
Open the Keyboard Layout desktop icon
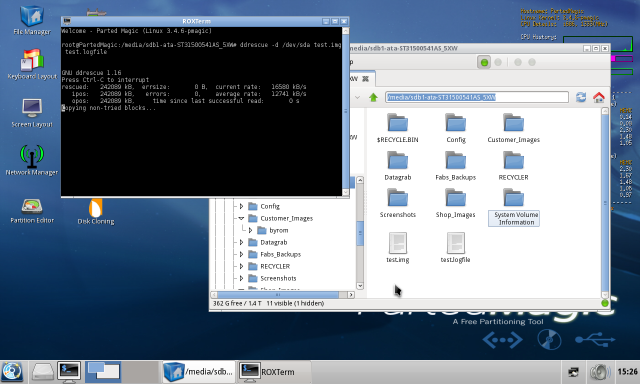tap(32, 64)
